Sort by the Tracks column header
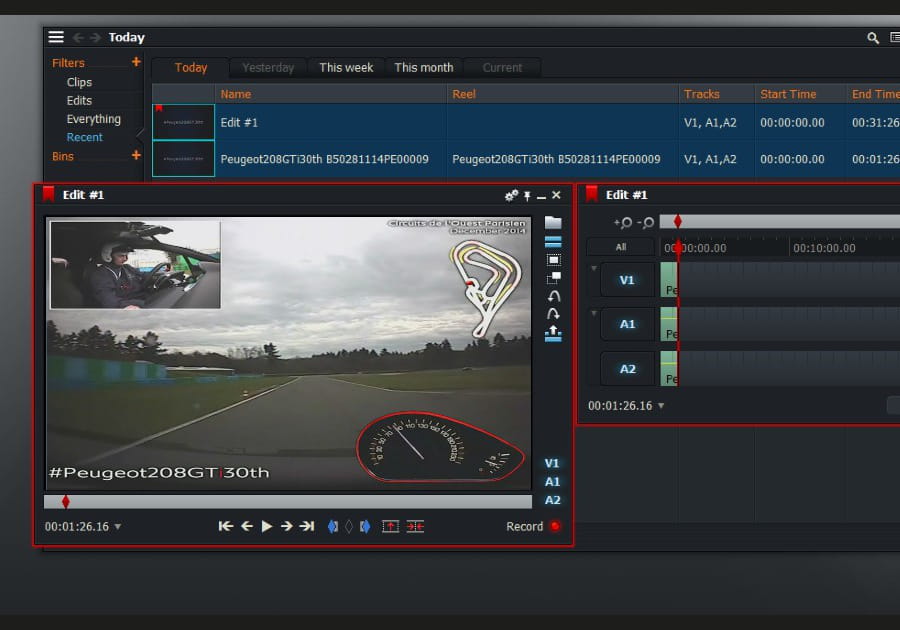 717,94
